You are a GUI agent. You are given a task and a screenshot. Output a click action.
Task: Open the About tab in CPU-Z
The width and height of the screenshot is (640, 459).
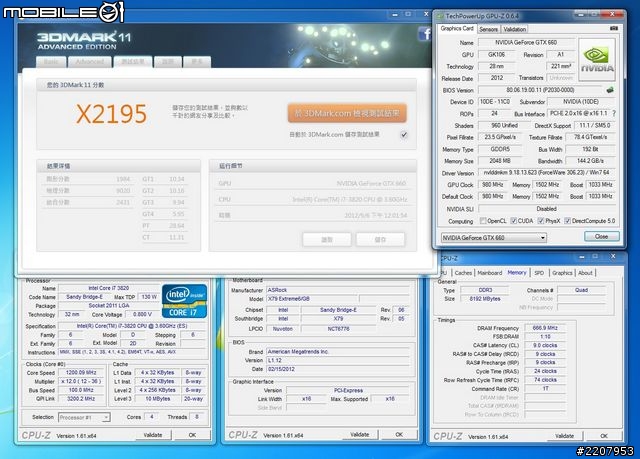pos(585,273)
